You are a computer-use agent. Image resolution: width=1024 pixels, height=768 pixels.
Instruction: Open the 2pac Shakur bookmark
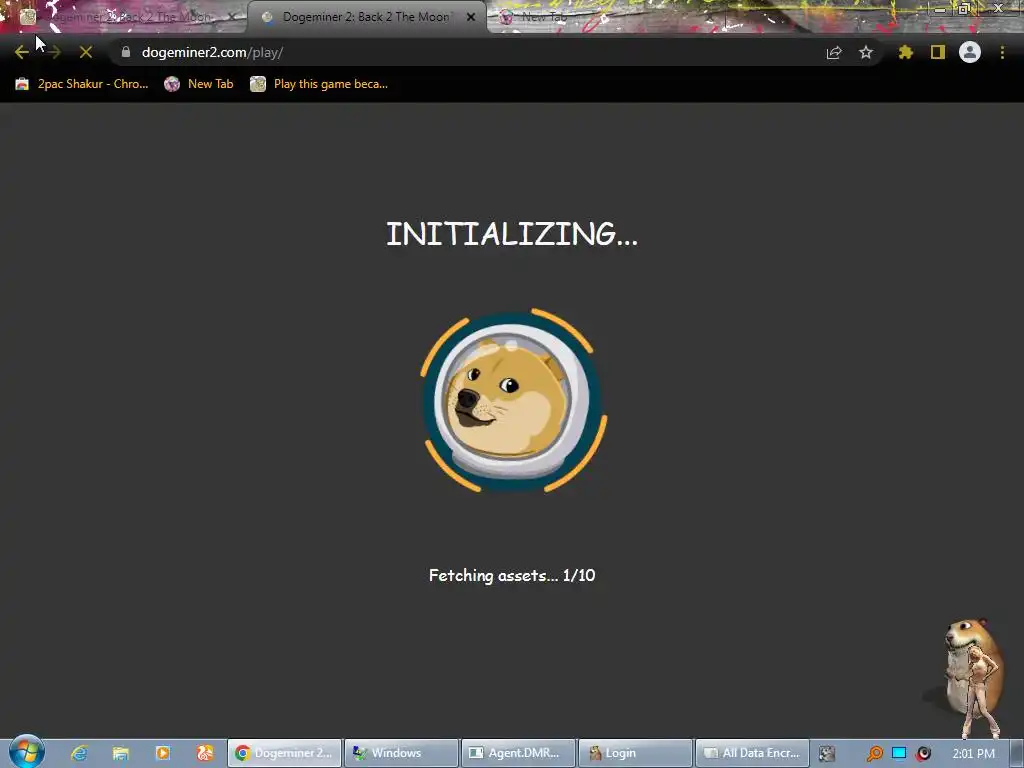(82, 84)
